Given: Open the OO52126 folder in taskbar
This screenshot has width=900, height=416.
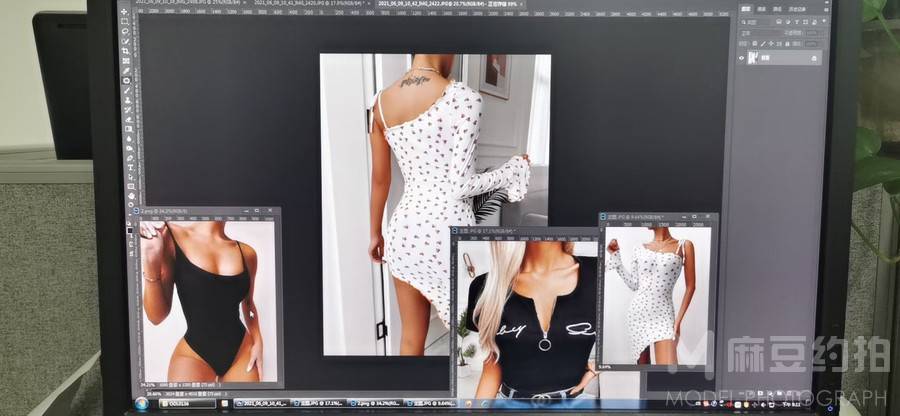Looking at the screenshot, I should 188,403.
